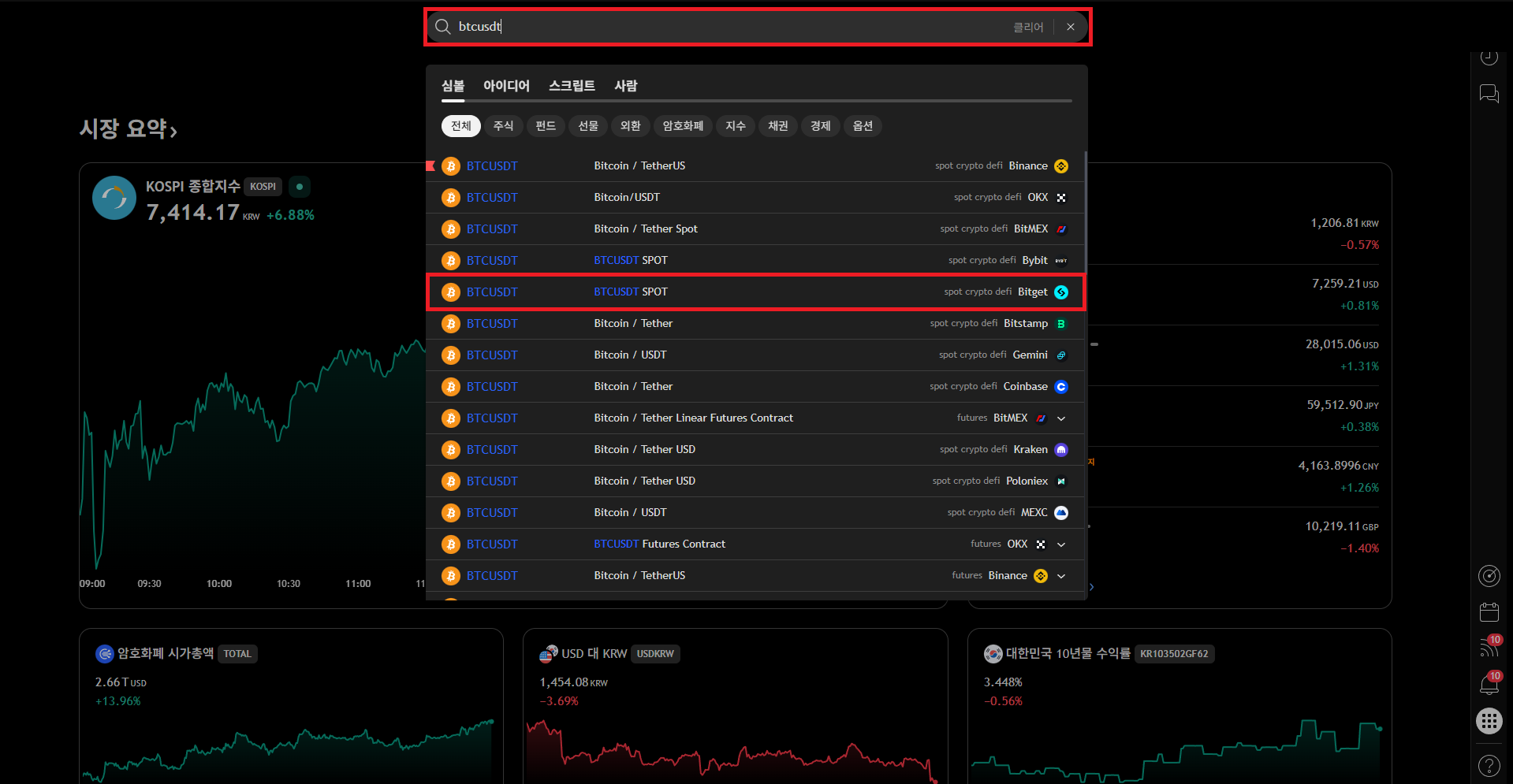
Task: Clear the search text with 클리어
Action: pos(1028,27)
